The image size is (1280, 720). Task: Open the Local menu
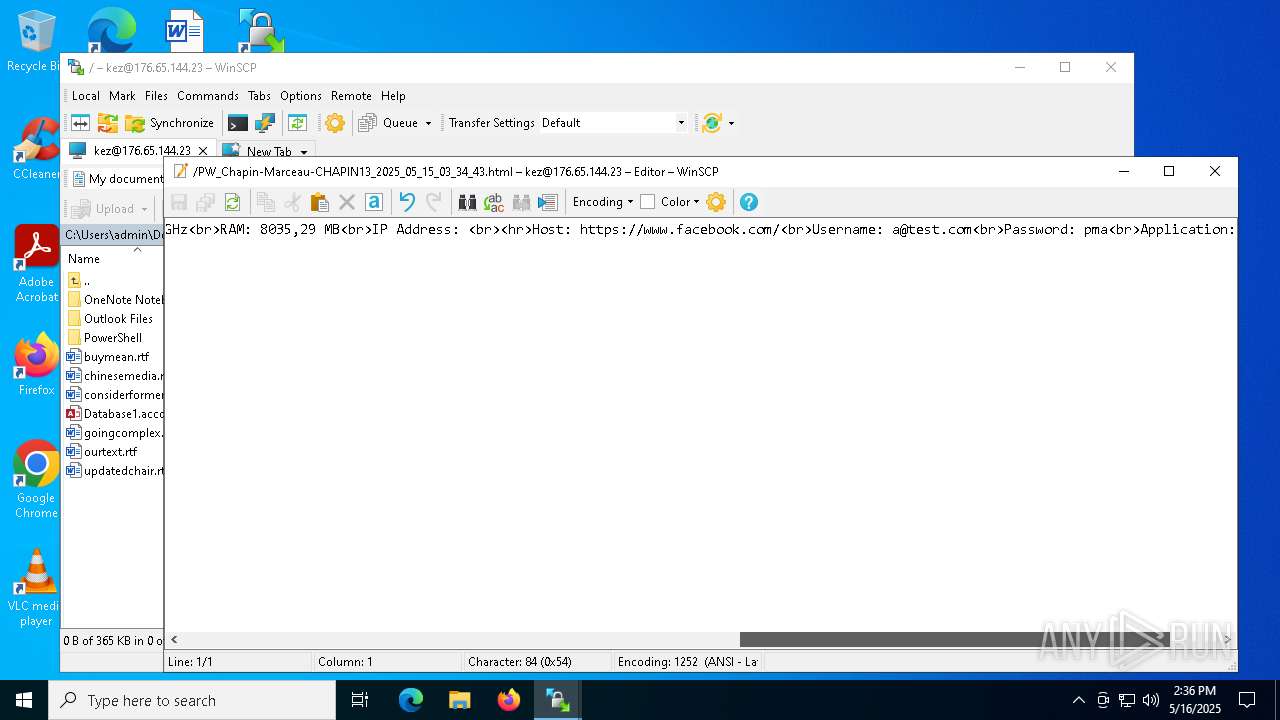[86, 96]
